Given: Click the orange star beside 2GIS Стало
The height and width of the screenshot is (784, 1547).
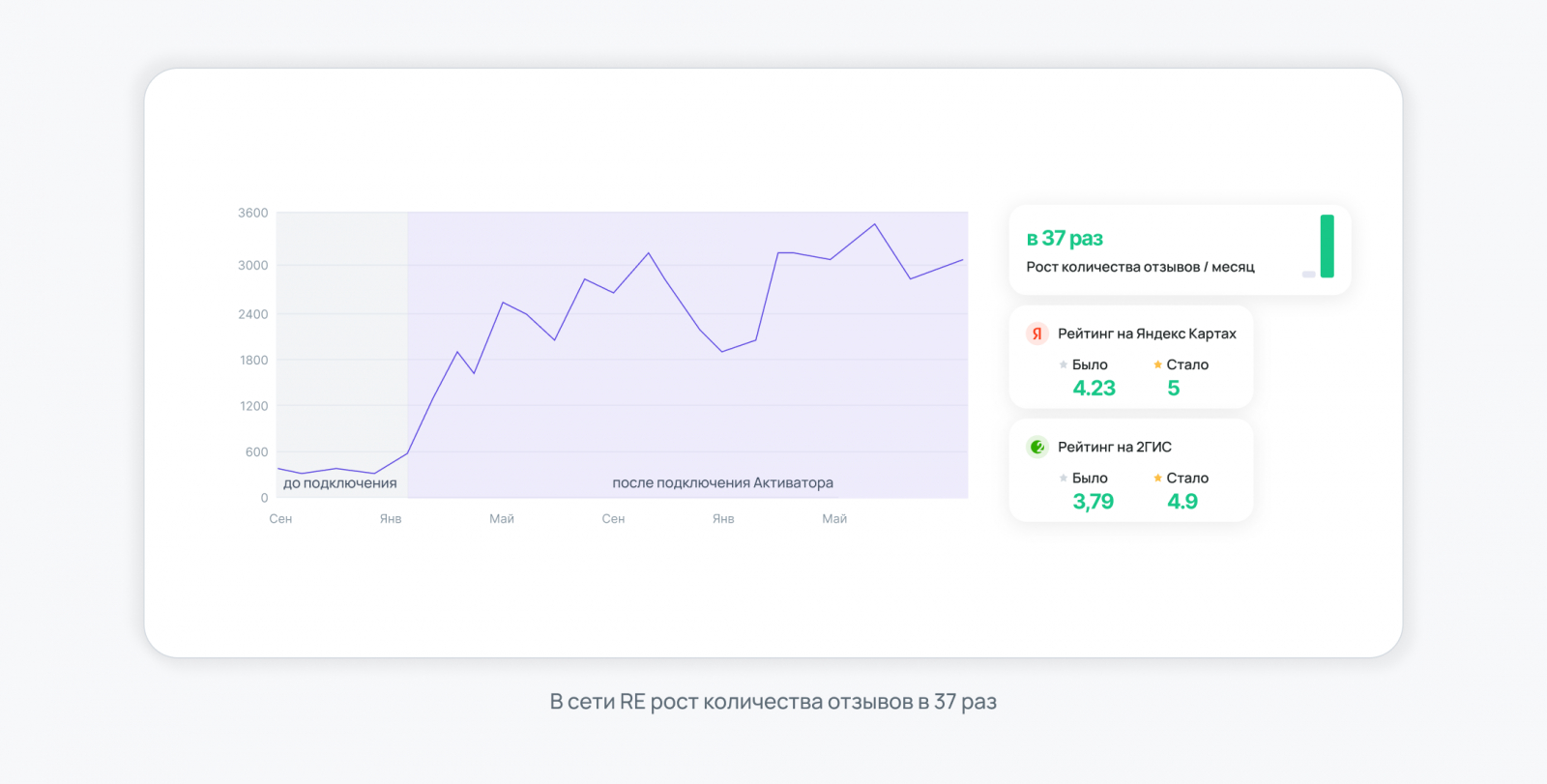Looking at the screenshot, I should click(x=1157, y=478).
